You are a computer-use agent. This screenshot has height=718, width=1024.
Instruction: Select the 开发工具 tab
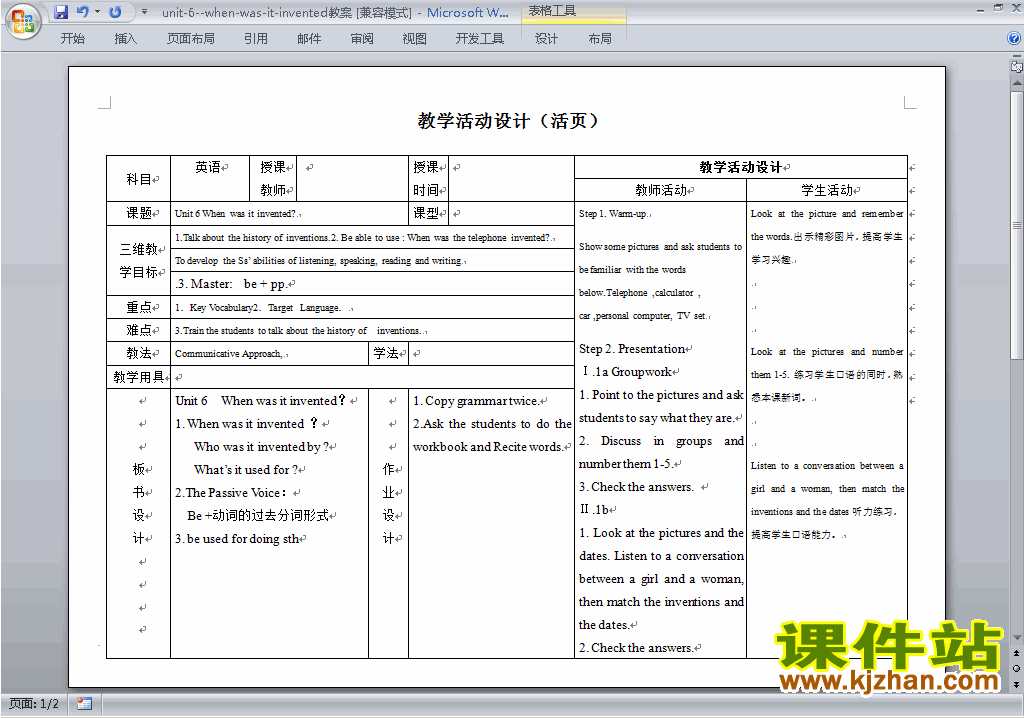[479, 39]
